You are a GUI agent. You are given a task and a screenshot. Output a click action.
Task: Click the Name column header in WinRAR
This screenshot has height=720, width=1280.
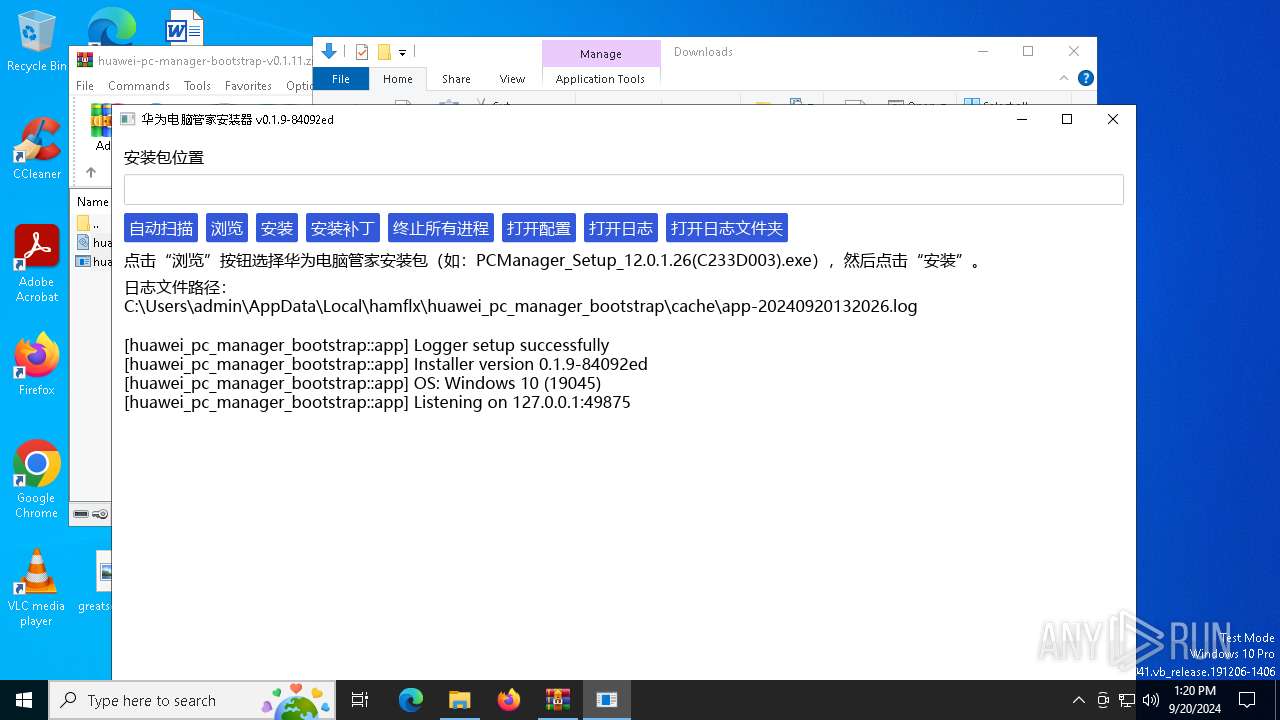(93, 202)
